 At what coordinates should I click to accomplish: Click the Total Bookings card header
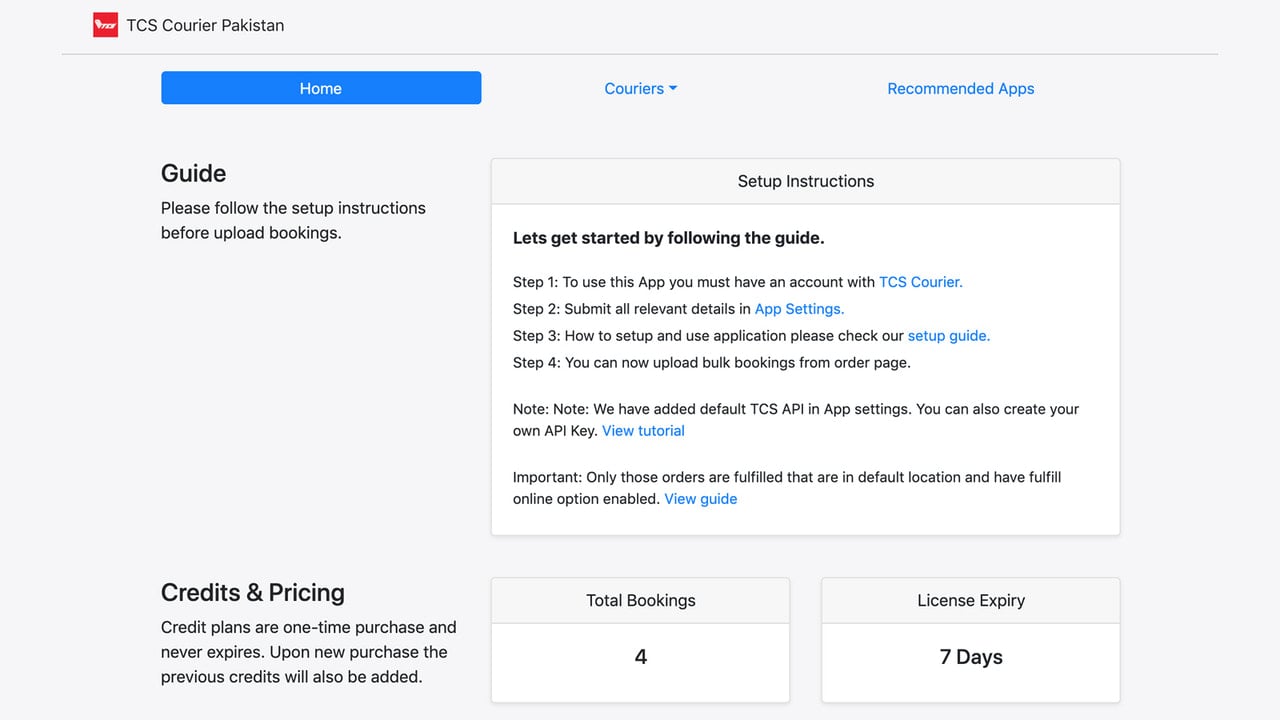(641, 601)
